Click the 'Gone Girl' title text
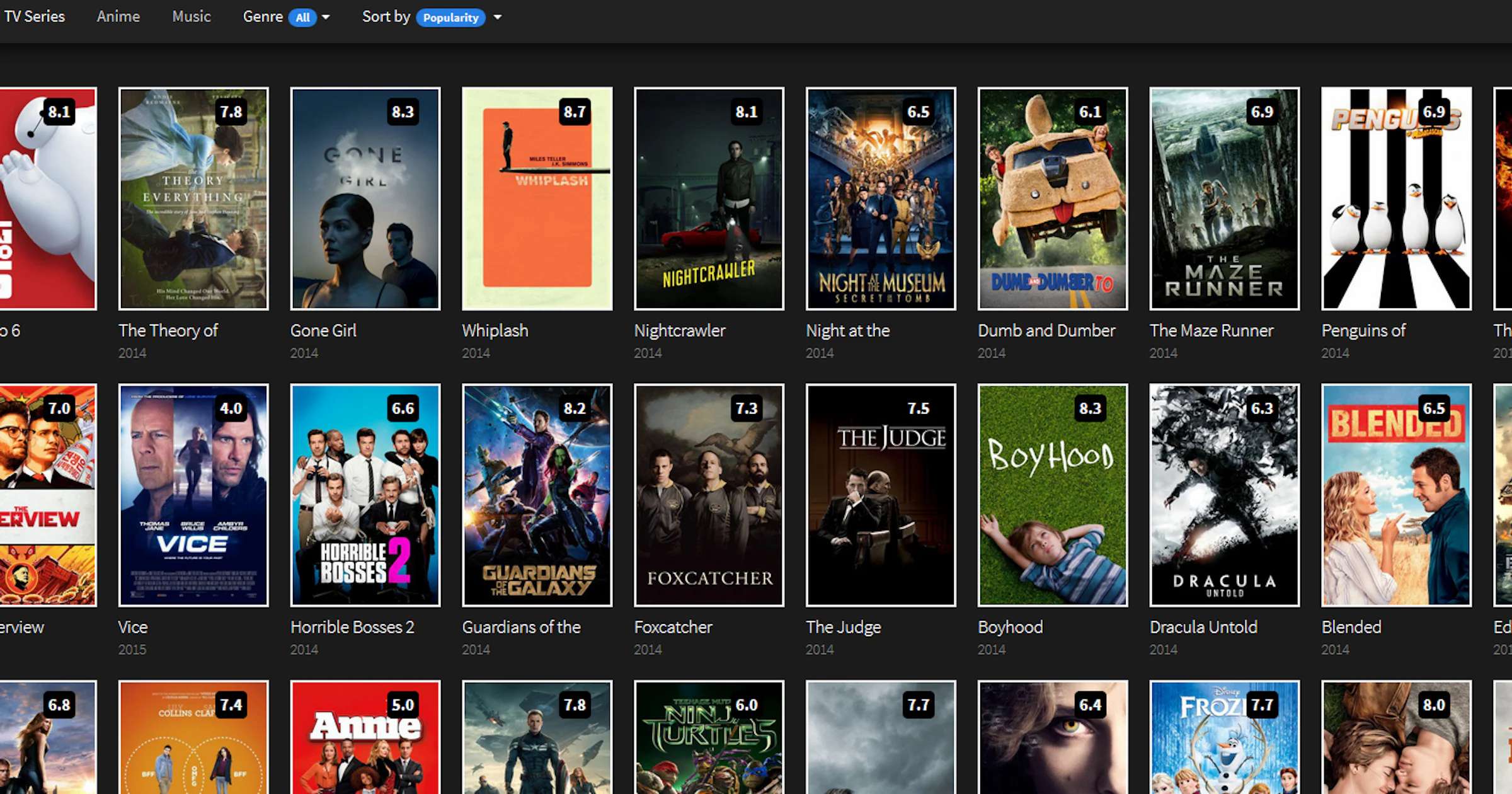The height and width of the screenshot is (794, 1512). (323, 331)
